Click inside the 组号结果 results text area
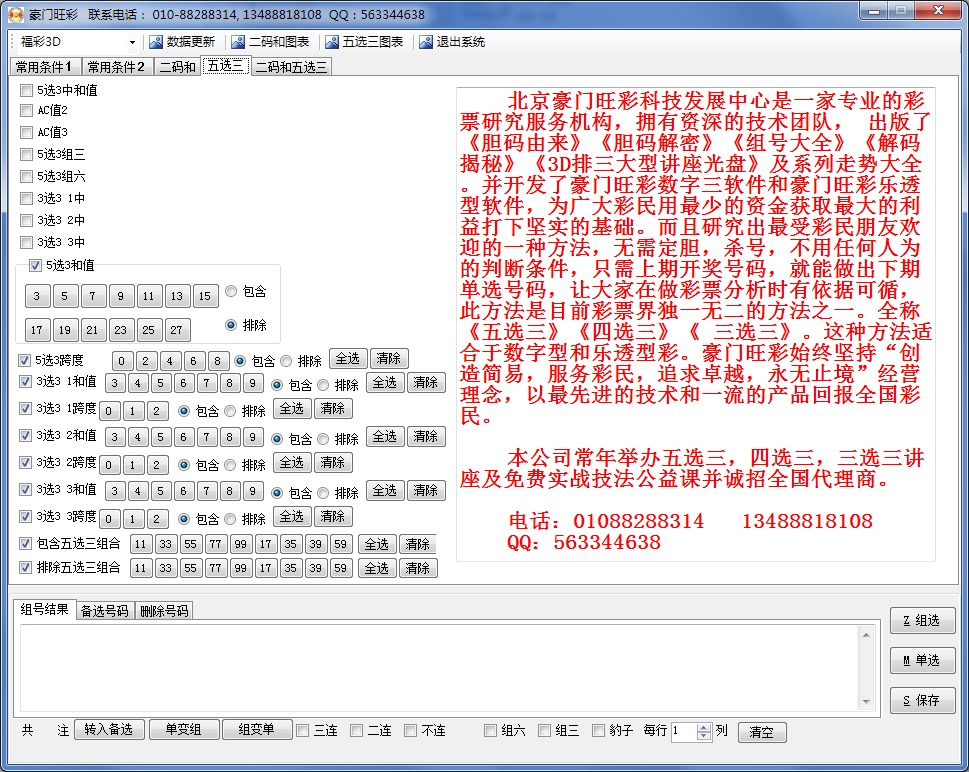This screenshot has height=772, width=969. tap(440, 667)
